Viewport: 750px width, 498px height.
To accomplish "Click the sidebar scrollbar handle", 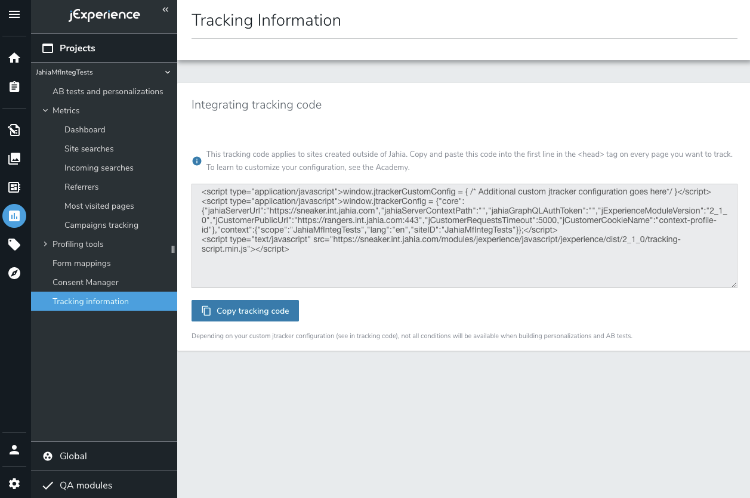I will 173,249.
